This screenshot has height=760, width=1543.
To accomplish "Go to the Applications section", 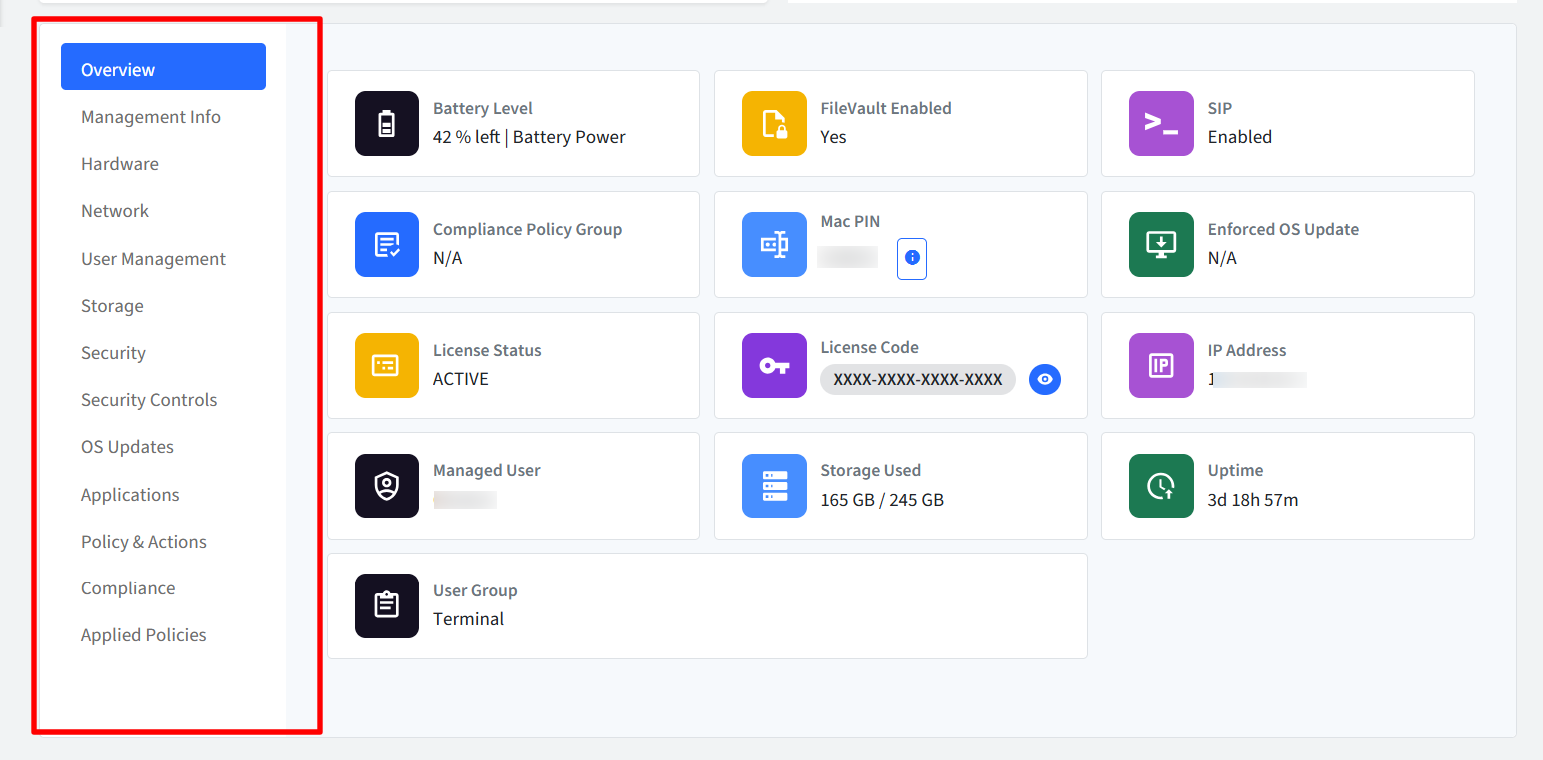I will click(130, 495).
